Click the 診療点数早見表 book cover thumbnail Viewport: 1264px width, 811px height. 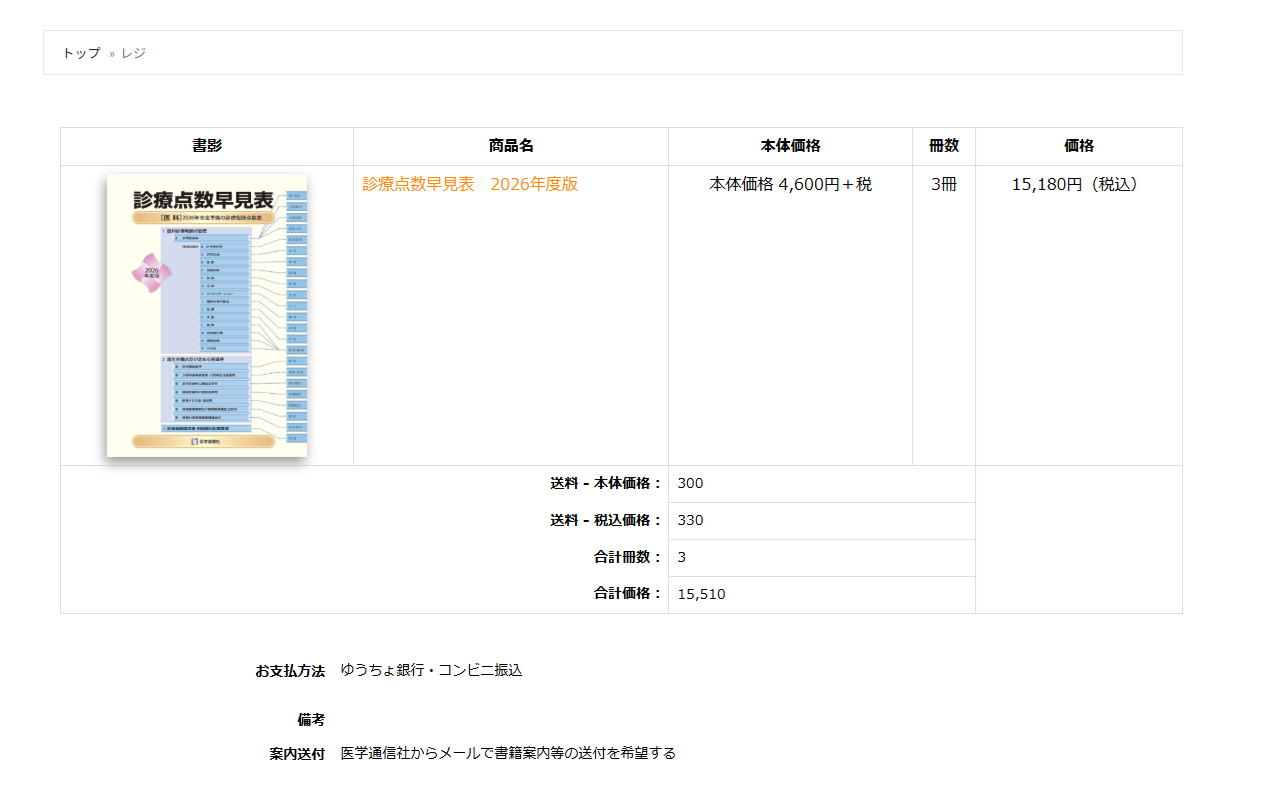tap(207, 315)
